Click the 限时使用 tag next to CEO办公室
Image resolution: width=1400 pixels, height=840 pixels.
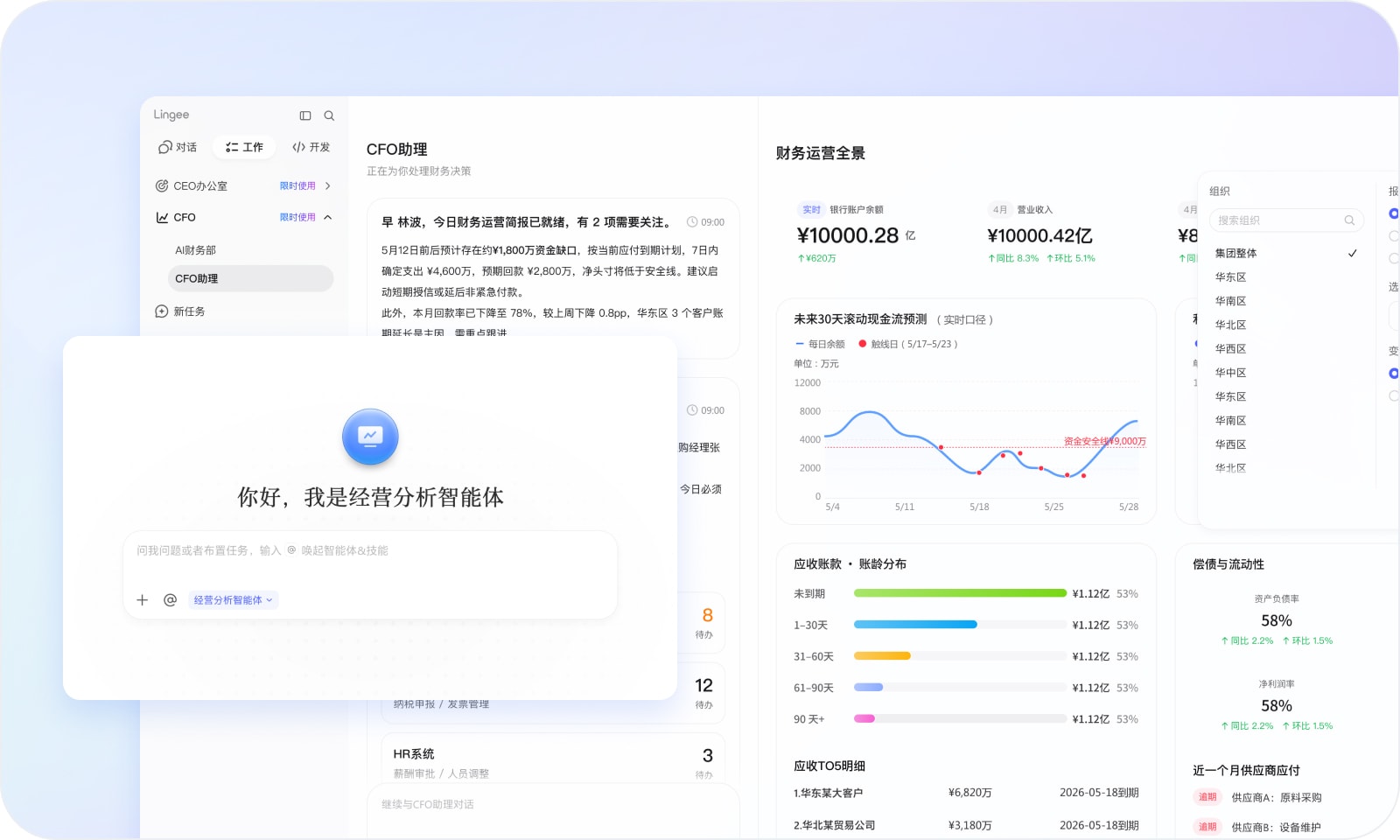297,185
